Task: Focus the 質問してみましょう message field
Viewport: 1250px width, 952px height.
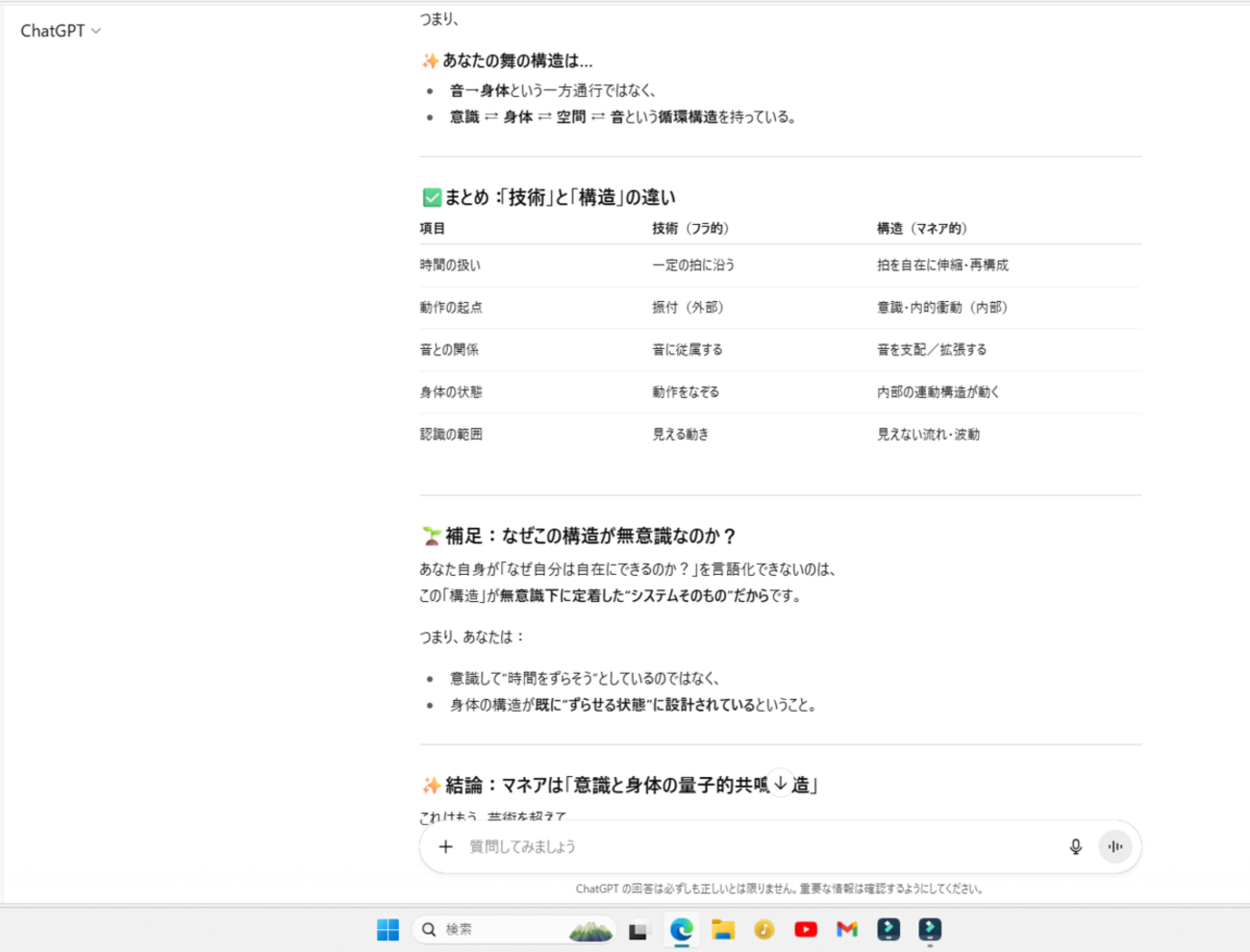Action: 750,846
